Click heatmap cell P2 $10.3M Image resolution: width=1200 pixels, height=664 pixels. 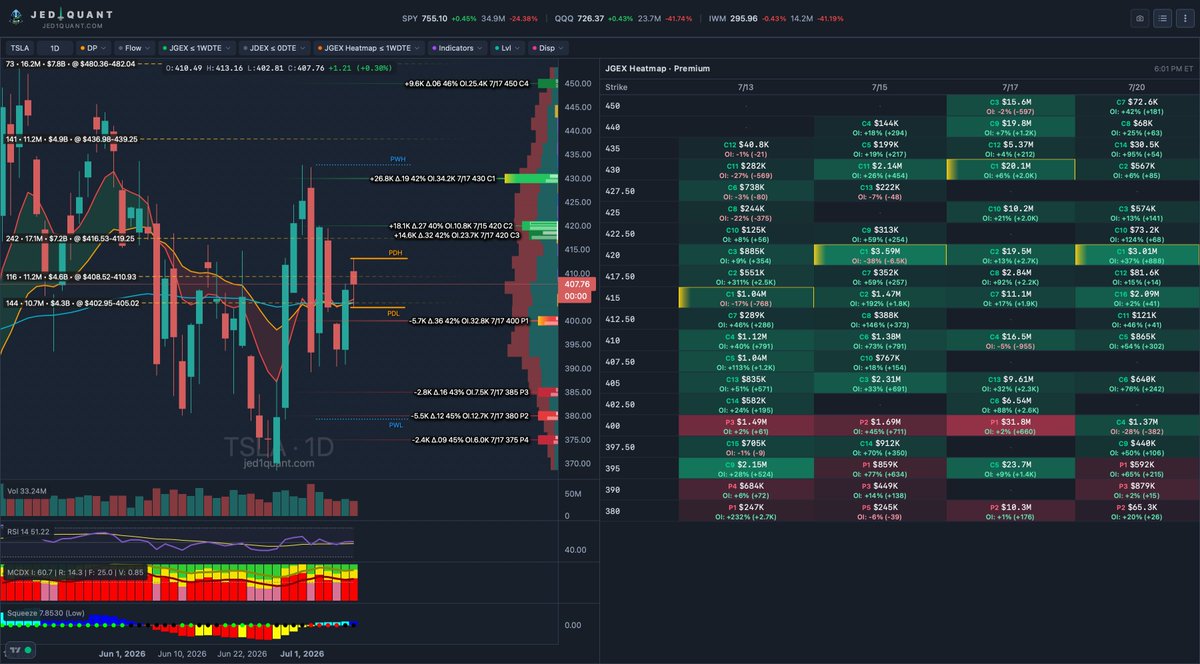coord(1010,512)
